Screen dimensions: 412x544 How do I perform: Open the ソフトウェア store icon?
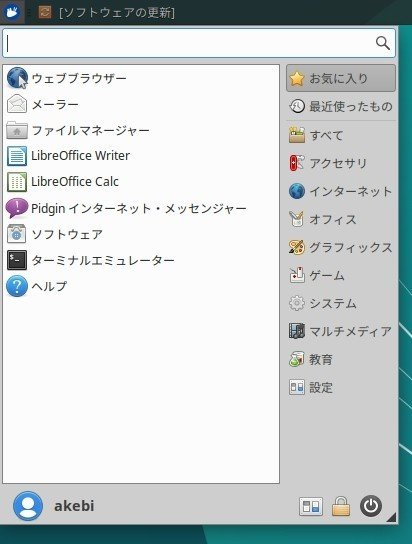click(17, 234)
